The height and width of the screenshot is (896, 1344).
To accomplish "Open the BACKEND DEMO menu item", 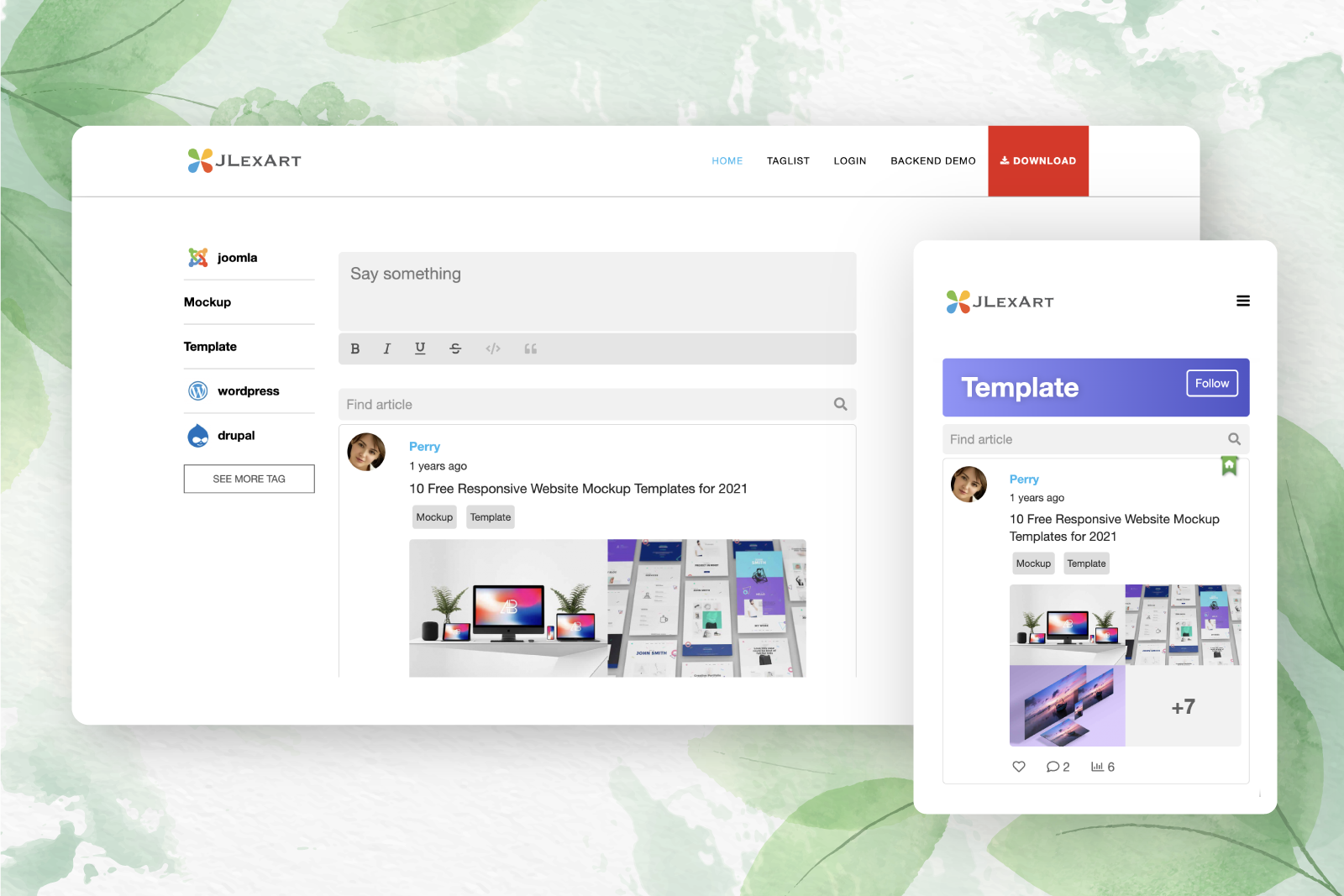I will (932, 160).
